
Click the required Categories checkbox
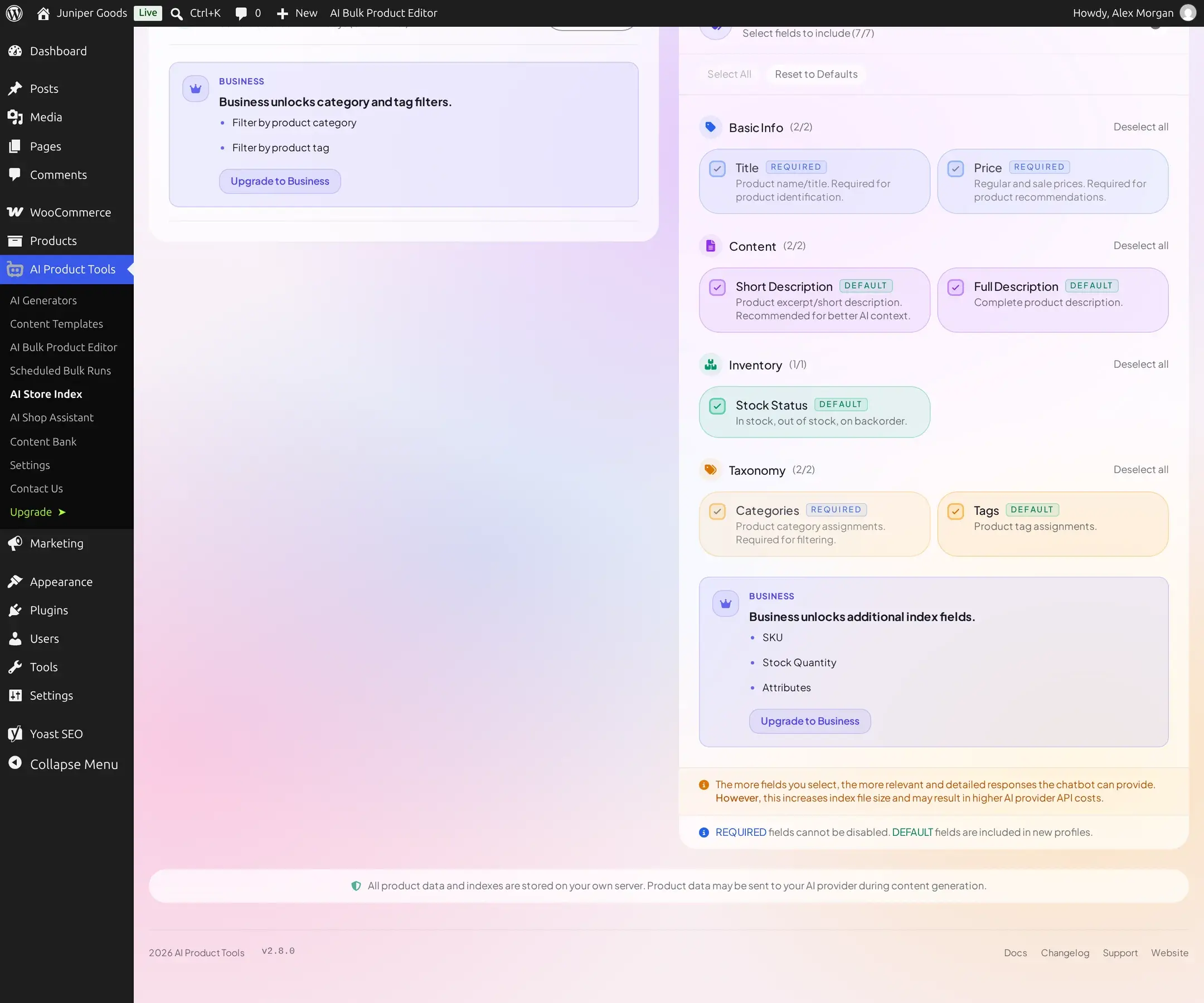717,511
